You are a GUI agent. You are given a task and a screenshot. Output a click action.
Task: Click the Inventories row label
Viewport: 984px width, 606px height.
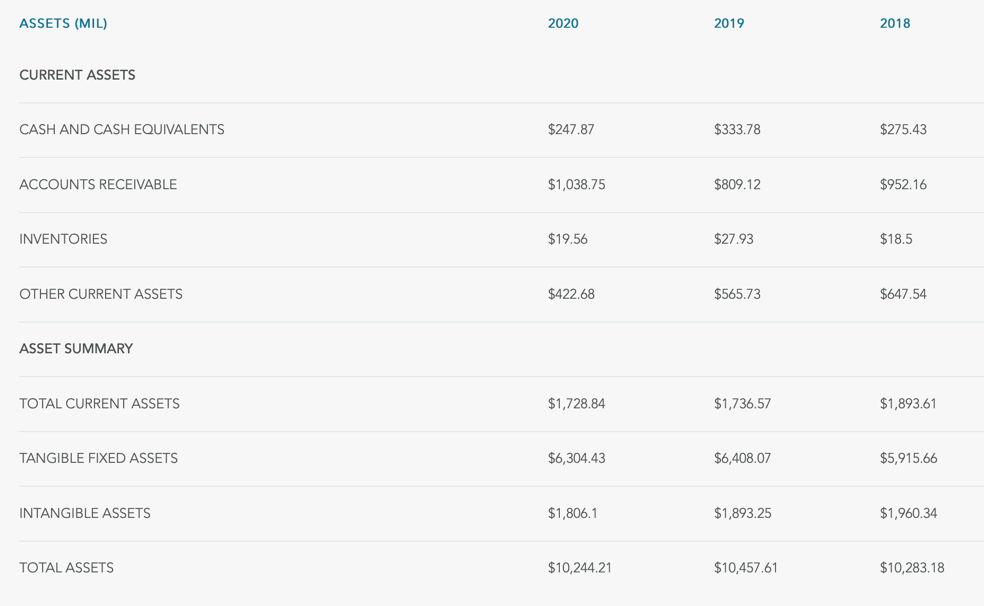click(63, 239)
